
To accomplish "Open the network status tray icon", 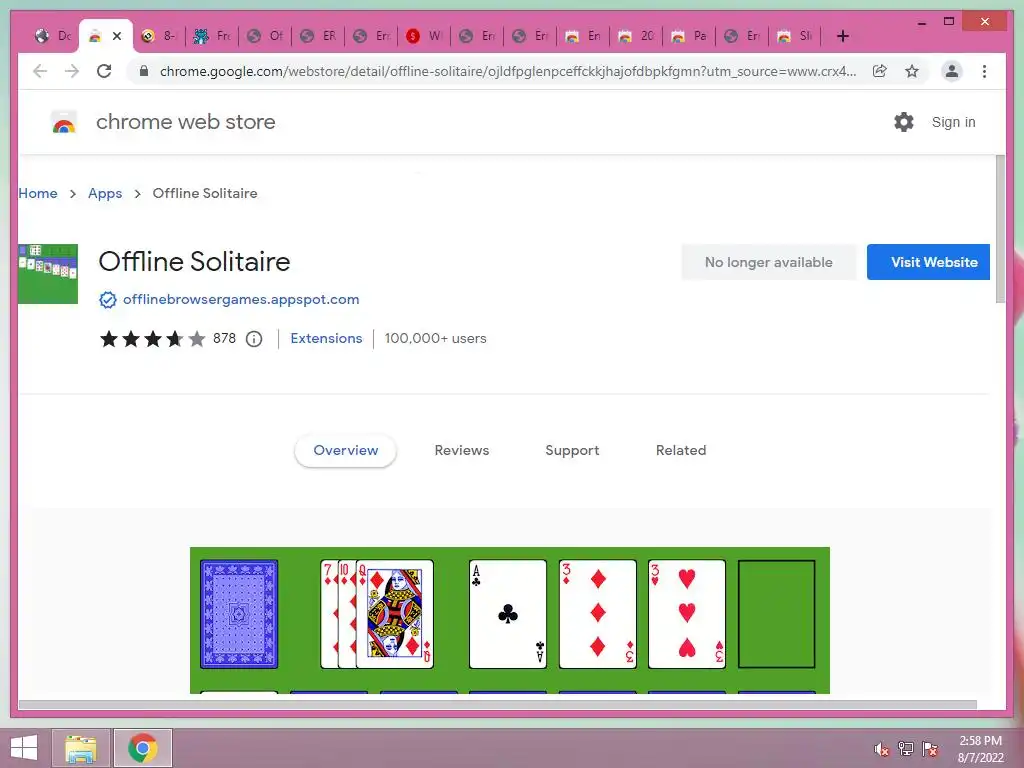I will 906,749.
